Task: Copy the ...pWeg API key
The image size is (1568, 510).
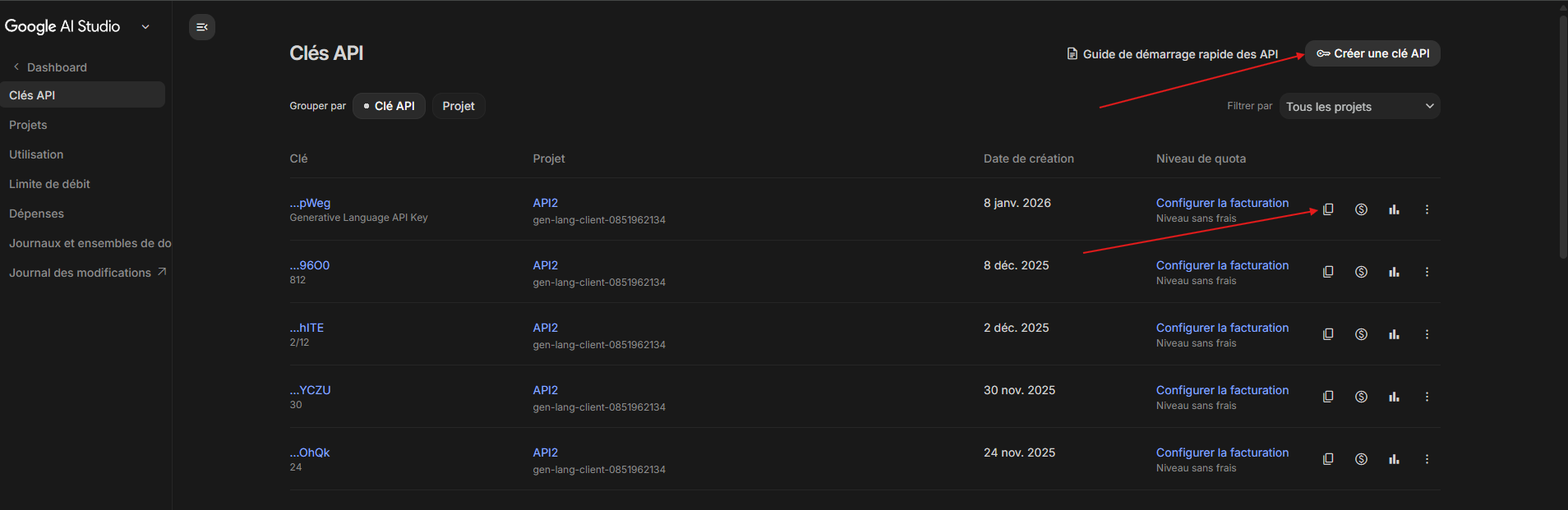Action: click(1328, 209)
